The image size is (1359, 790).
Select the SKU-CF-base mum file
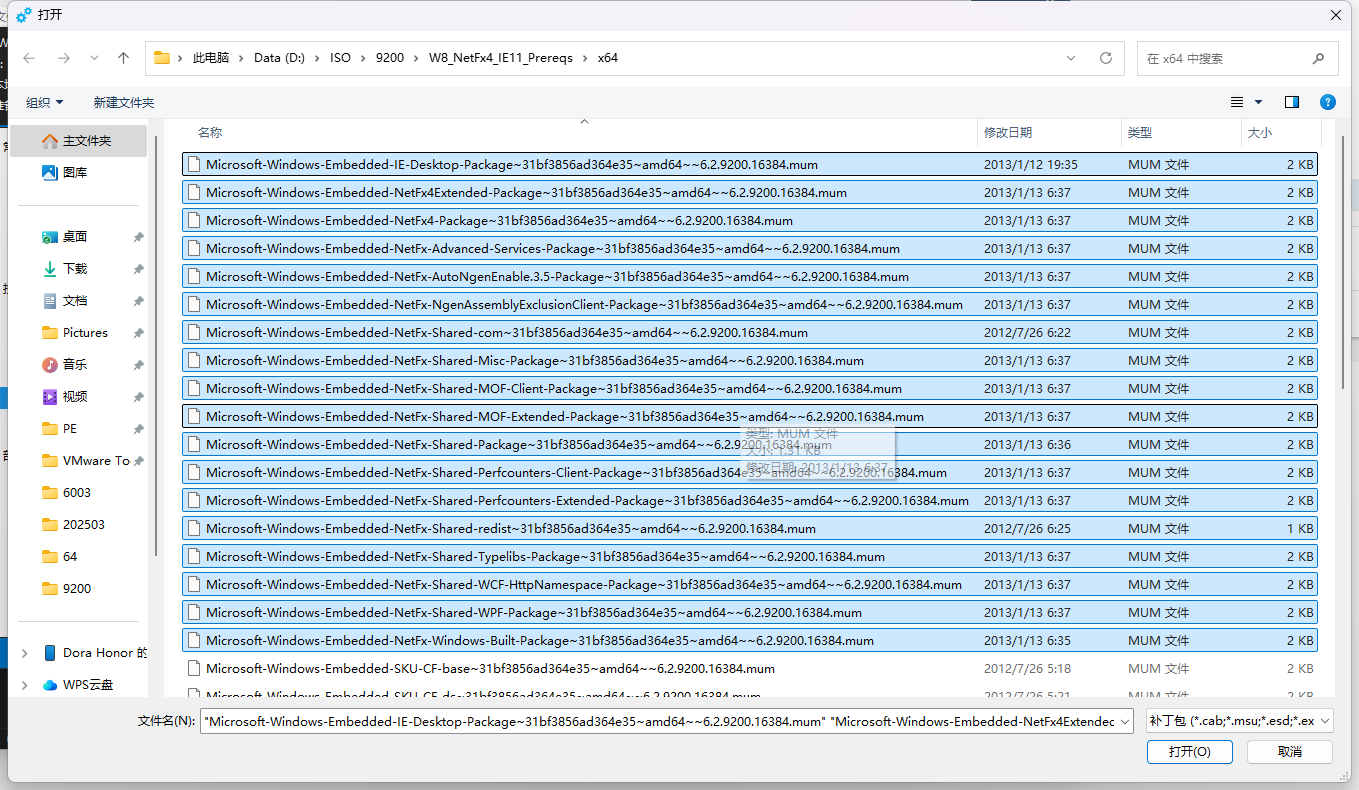pyautogui.click(x=750, y=668)
